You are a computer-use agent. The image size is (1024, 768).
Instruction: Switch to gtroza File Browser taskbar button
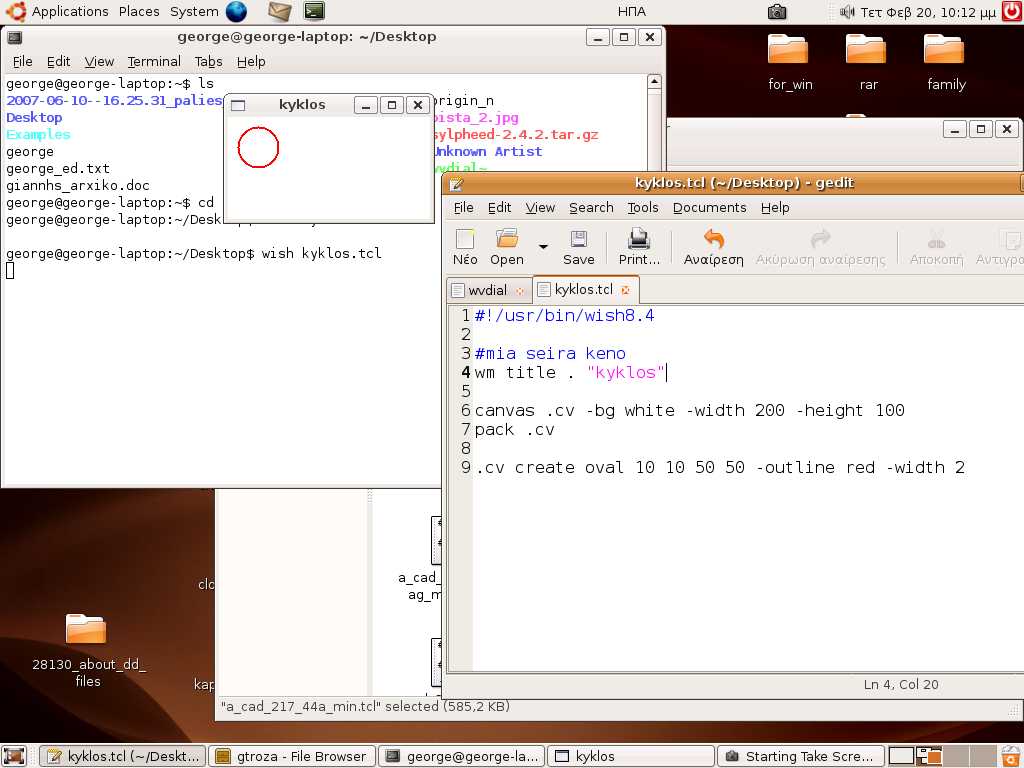293,756
